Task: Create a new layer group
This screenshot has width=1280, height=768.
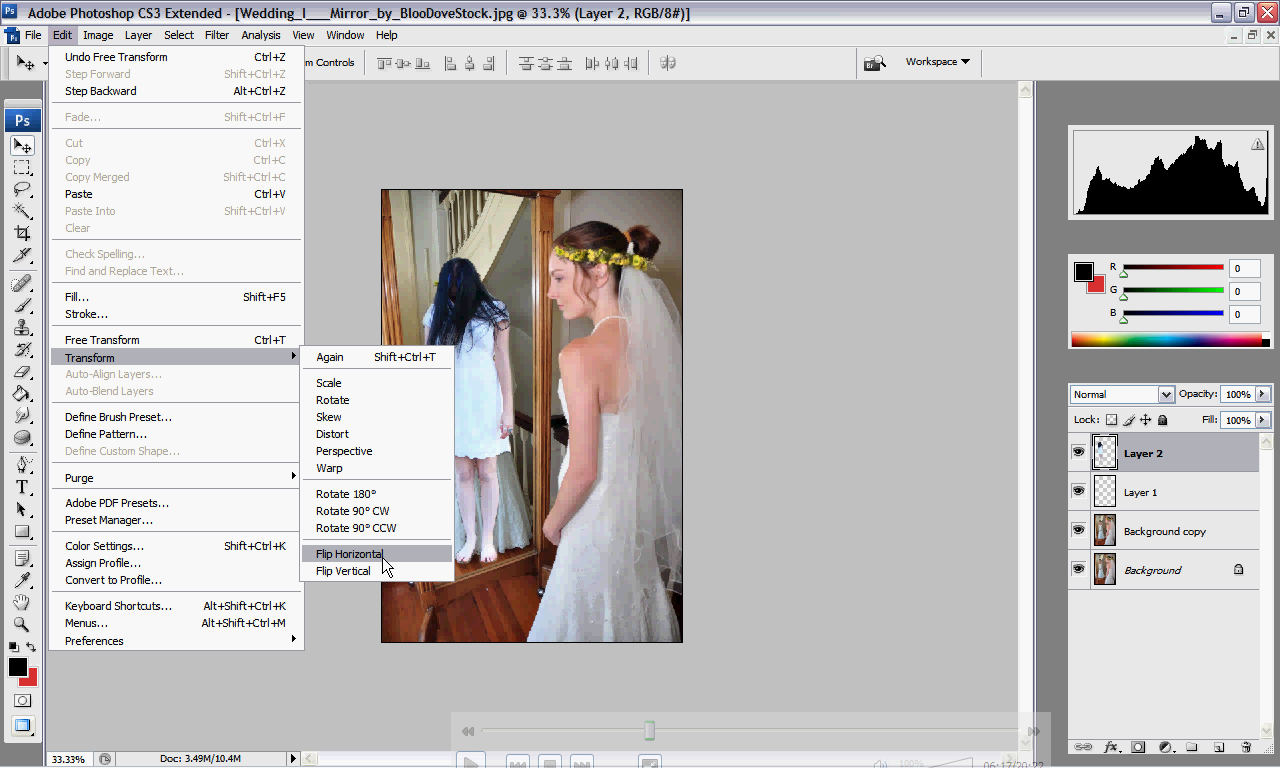Action: click(x=1192, y=747)
